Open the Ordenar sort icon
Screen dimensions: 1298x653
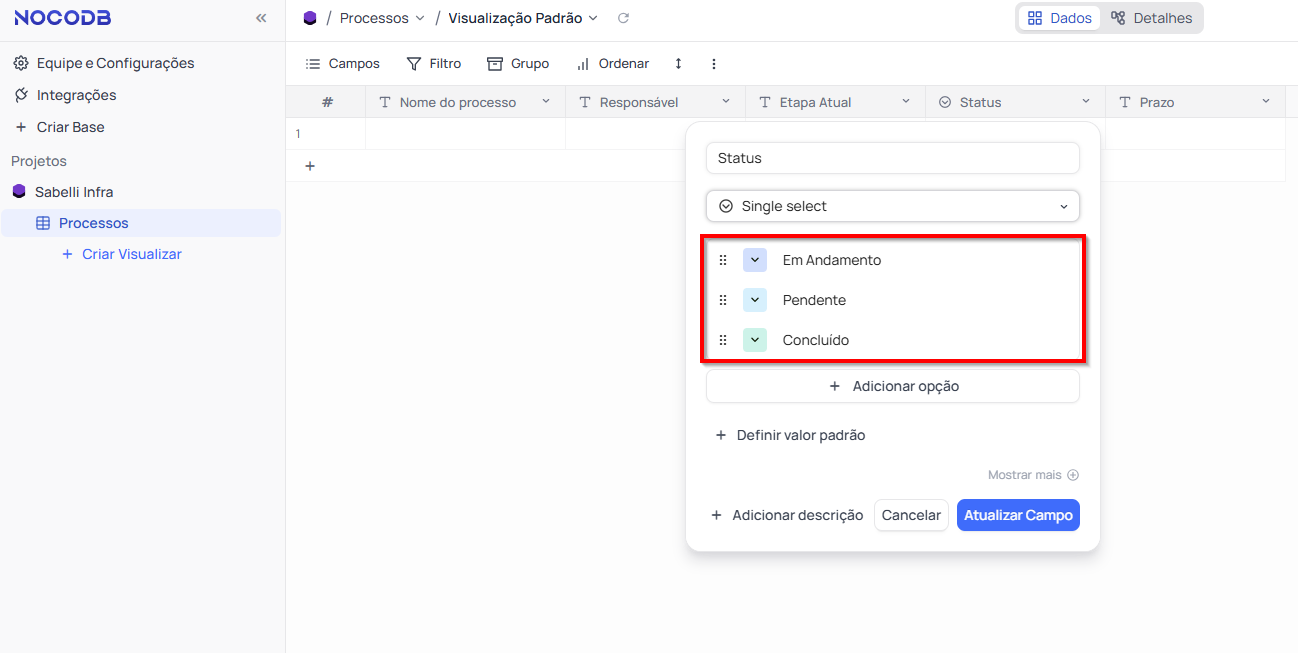tap(583, 63)
